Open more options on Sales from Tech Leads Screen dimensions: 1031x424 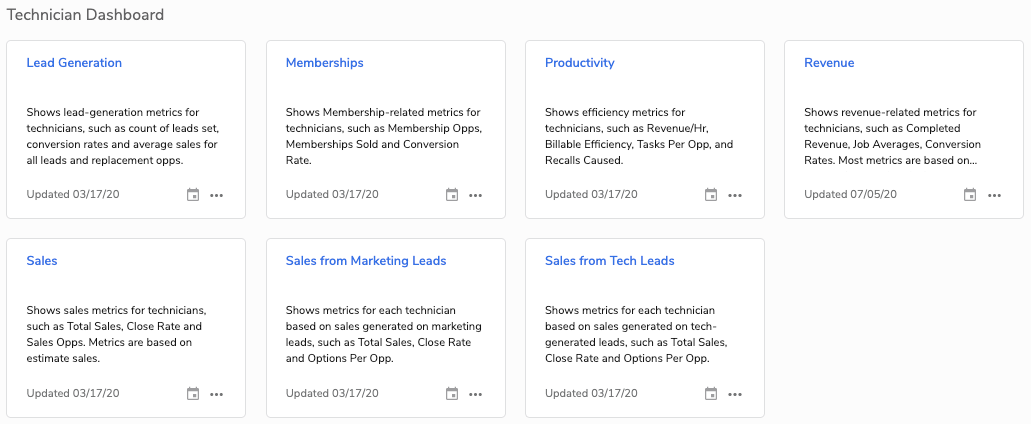735,394
